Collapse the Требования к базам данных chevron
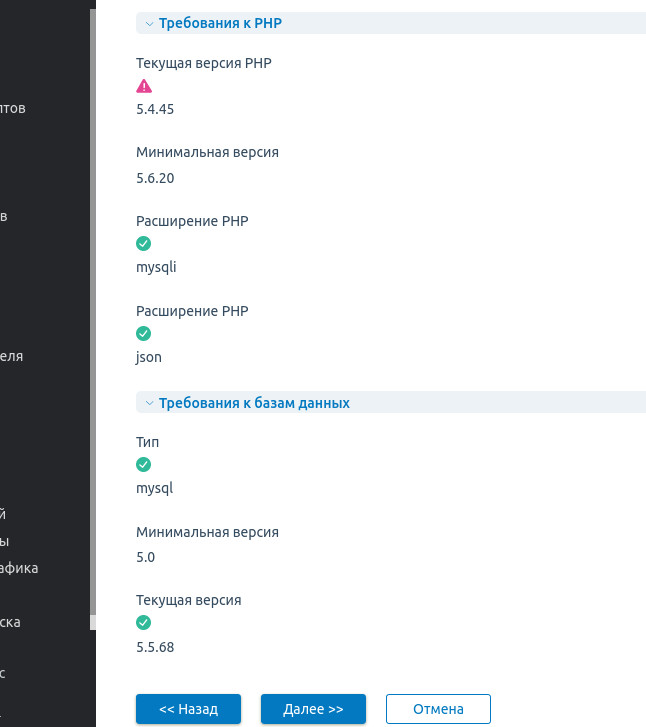 [149, 403]
